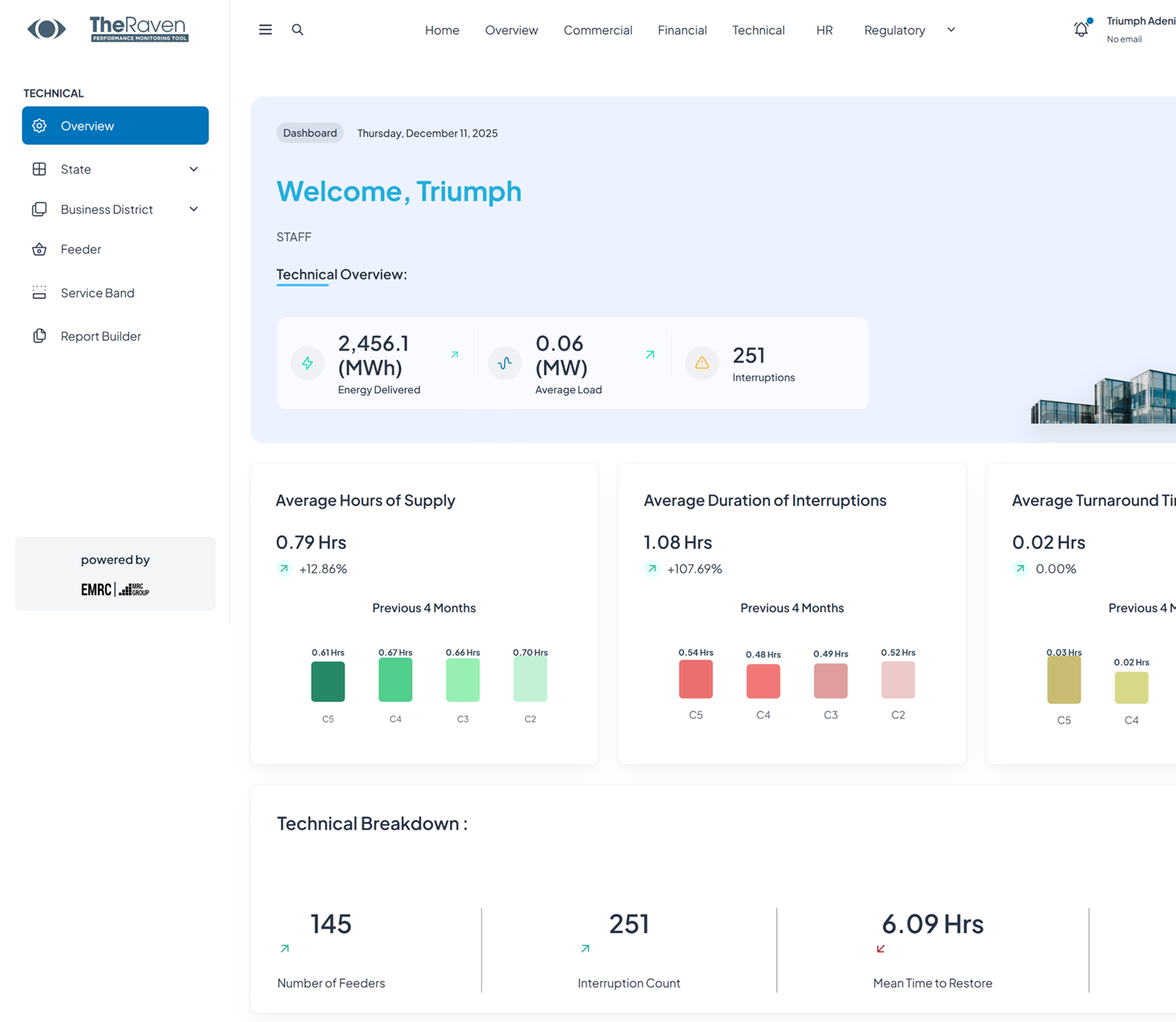Click the C4 0.02 Hrs turnaround bar
Viewport: 1176px width, 1022px height.
[1132, 688]
